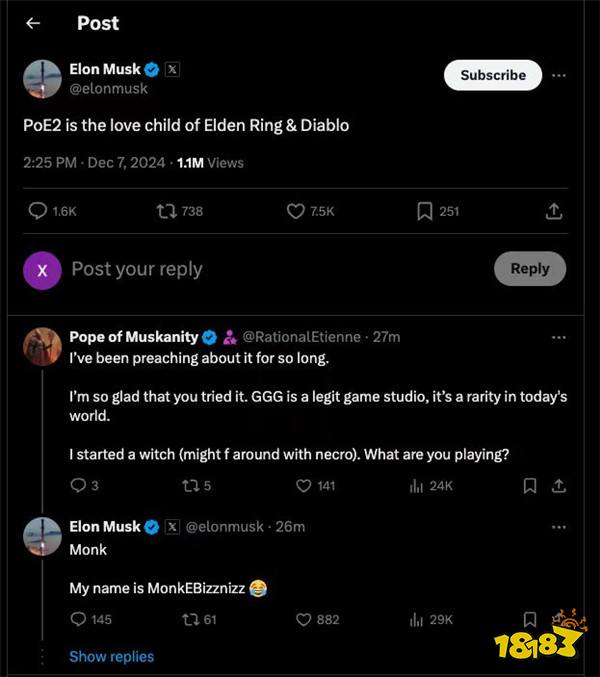Repost the main post showing 738 reposts
The image size is (600, 677).
(179, 211)
